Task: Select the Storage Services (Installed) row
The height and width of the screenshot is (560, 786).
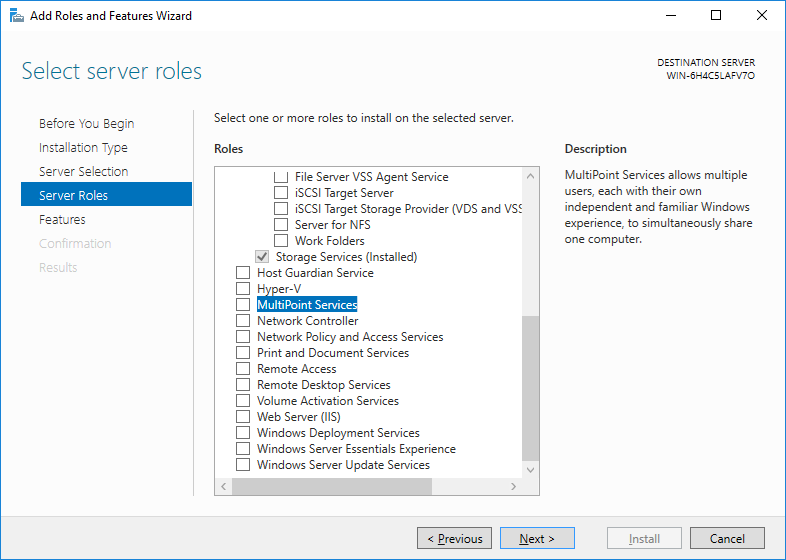Action: point(346,257)
